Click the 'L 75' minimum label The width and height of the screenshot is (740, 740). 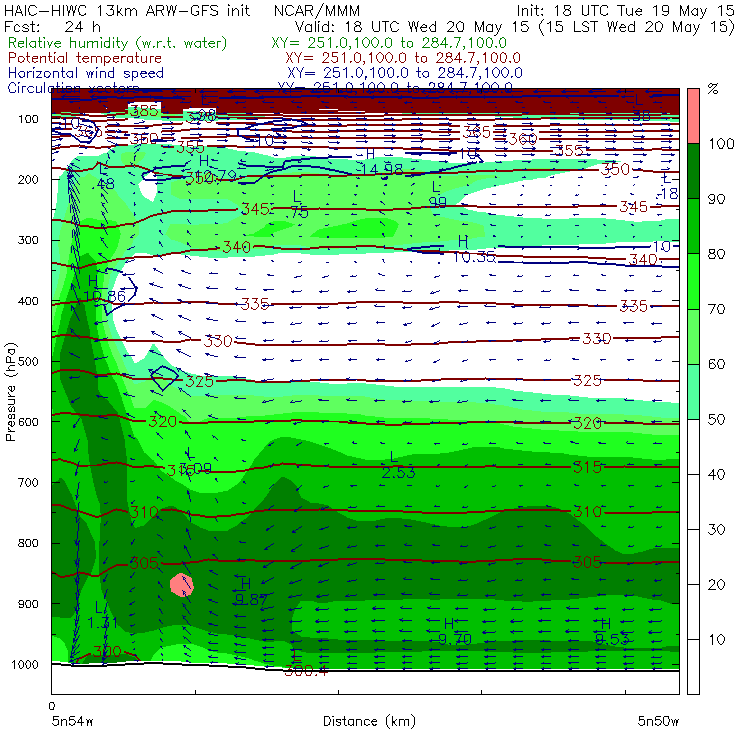click(297, 204)
